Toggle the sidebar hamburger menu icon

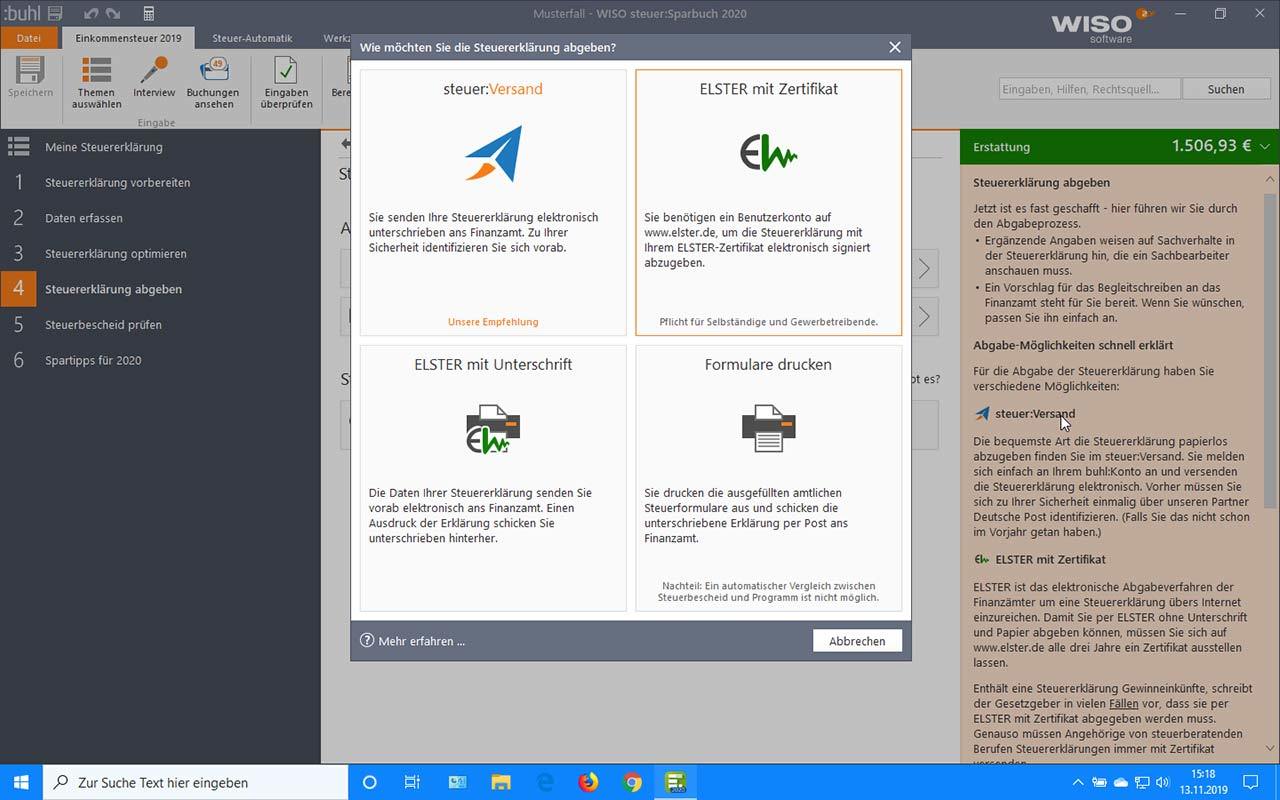point(18,147)
